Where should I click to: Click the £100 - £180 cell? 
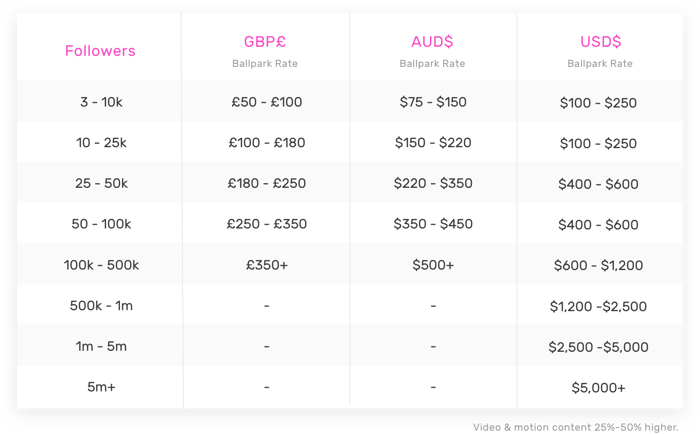pos(267,143)
